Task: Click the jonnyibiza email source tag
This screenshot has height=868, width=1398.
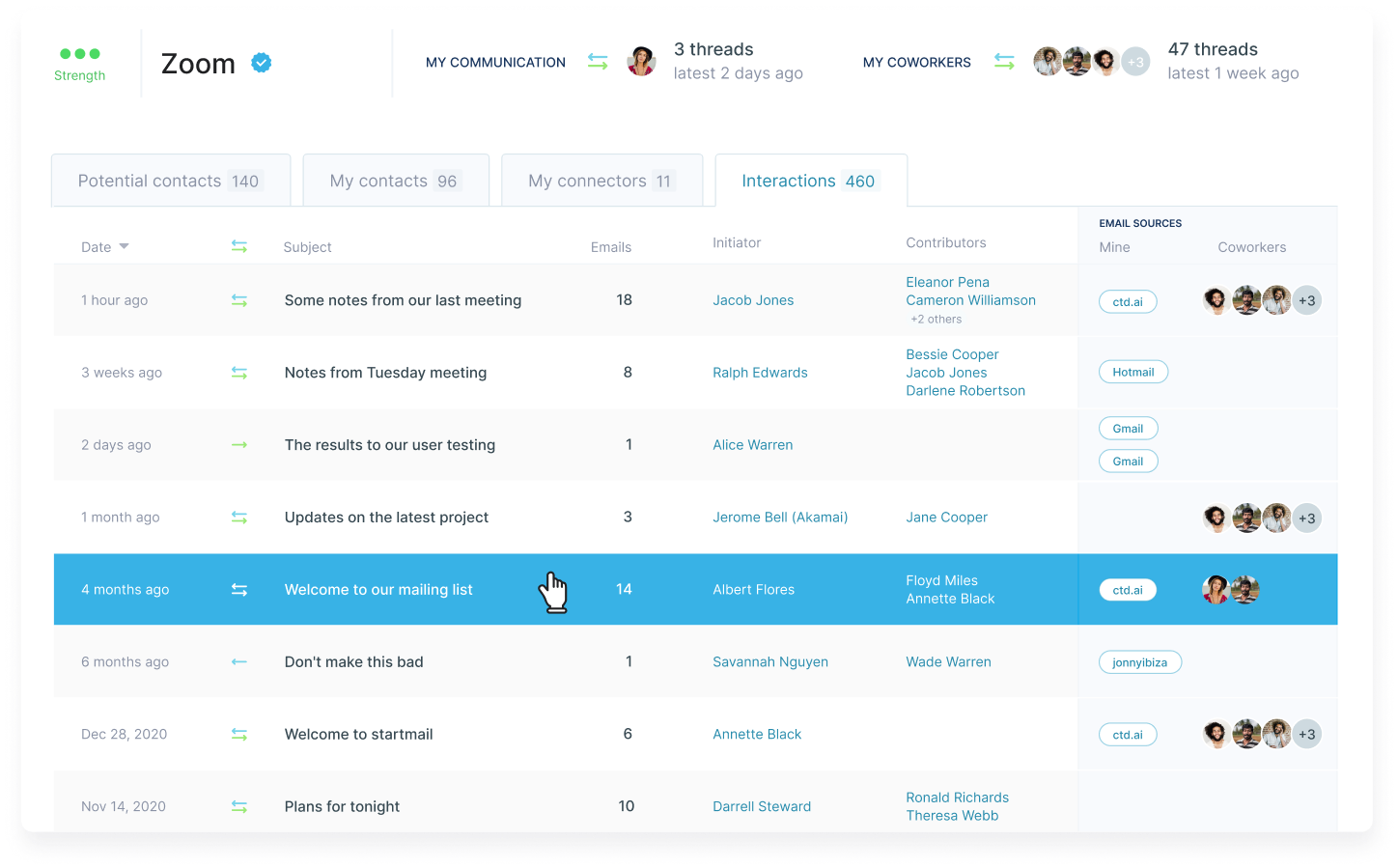Action: click(1139, 662)
